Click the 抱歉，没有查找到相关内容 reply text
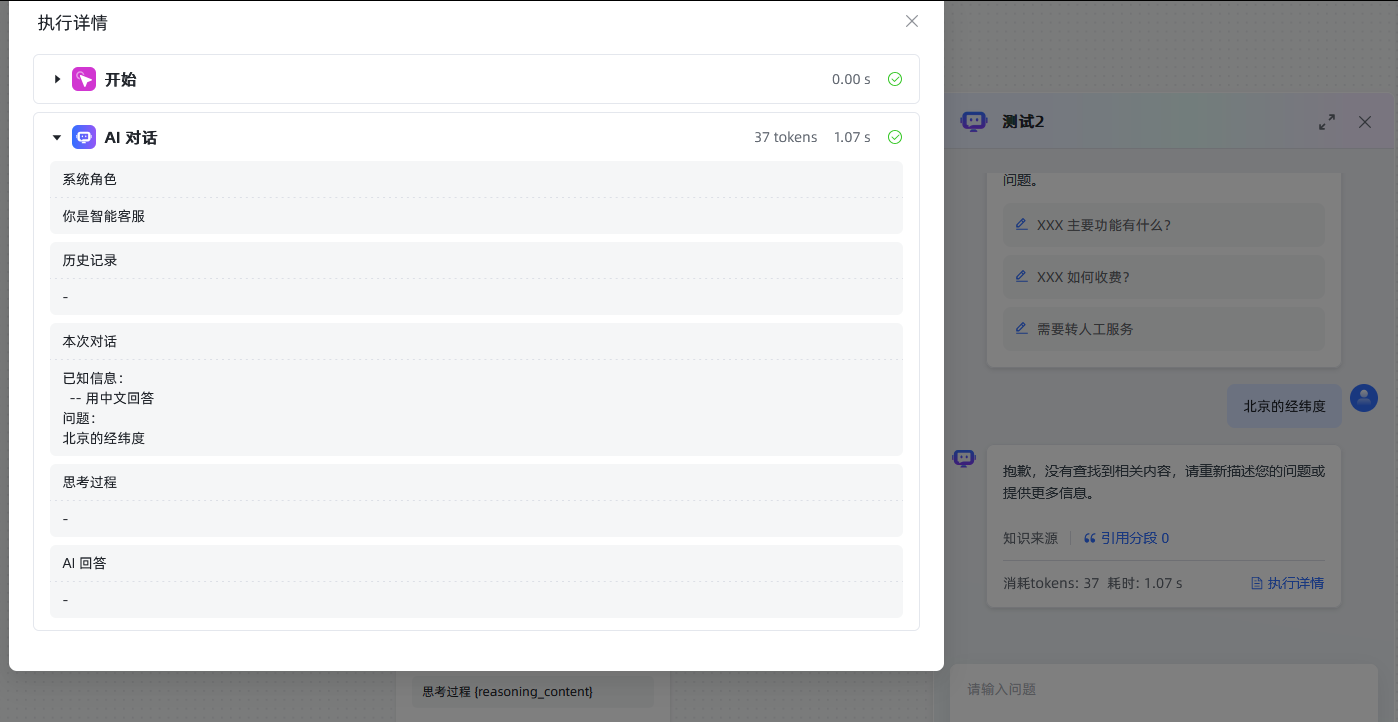The image size is (1398, 722). 1164,482
